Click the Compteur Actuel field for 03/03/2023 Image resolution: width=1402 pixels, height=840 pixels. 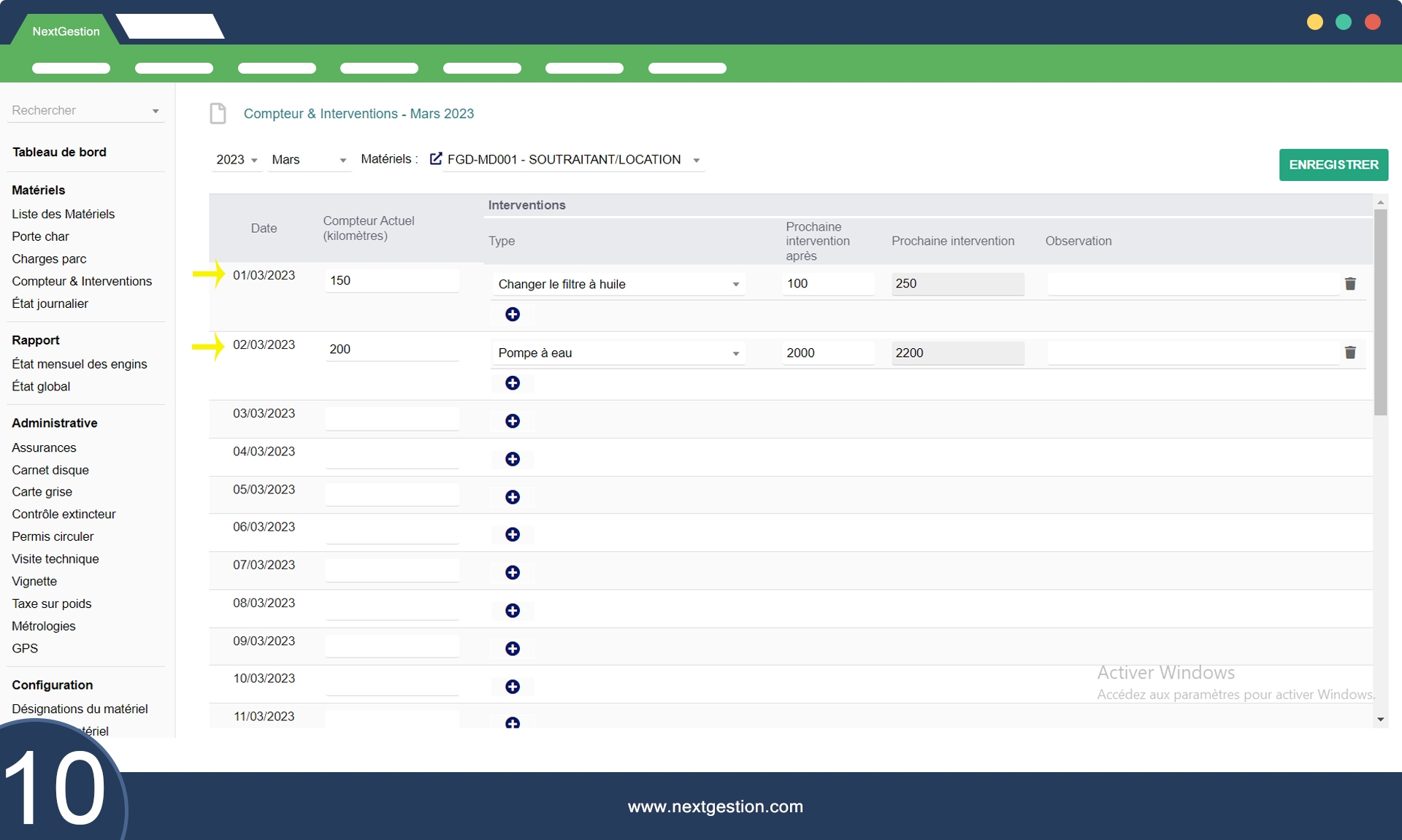point(391,418)
